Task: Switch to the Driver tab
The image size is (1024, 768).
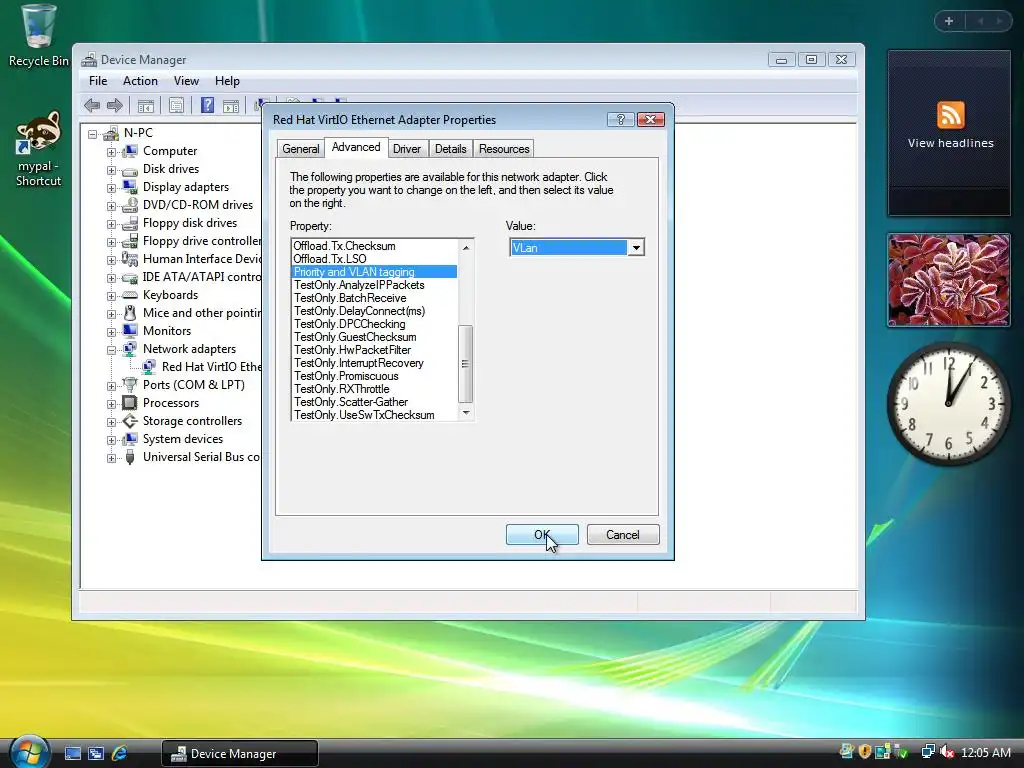Action: pyautogui.click(x=406, y=149)
